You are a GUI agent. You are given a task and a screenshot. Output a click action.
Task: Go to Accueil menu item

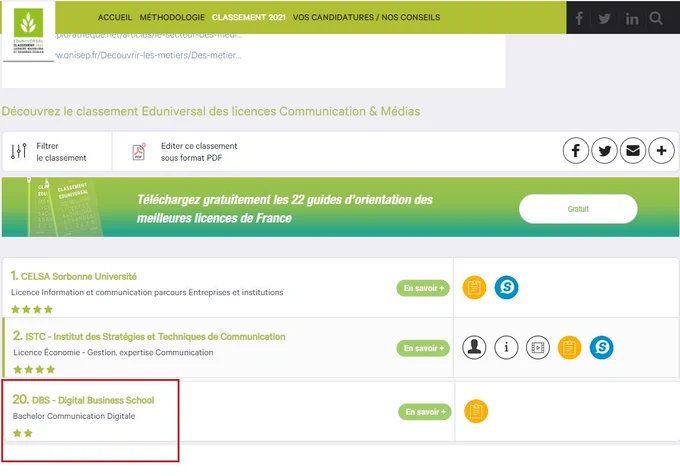click(x=114, y=17)
